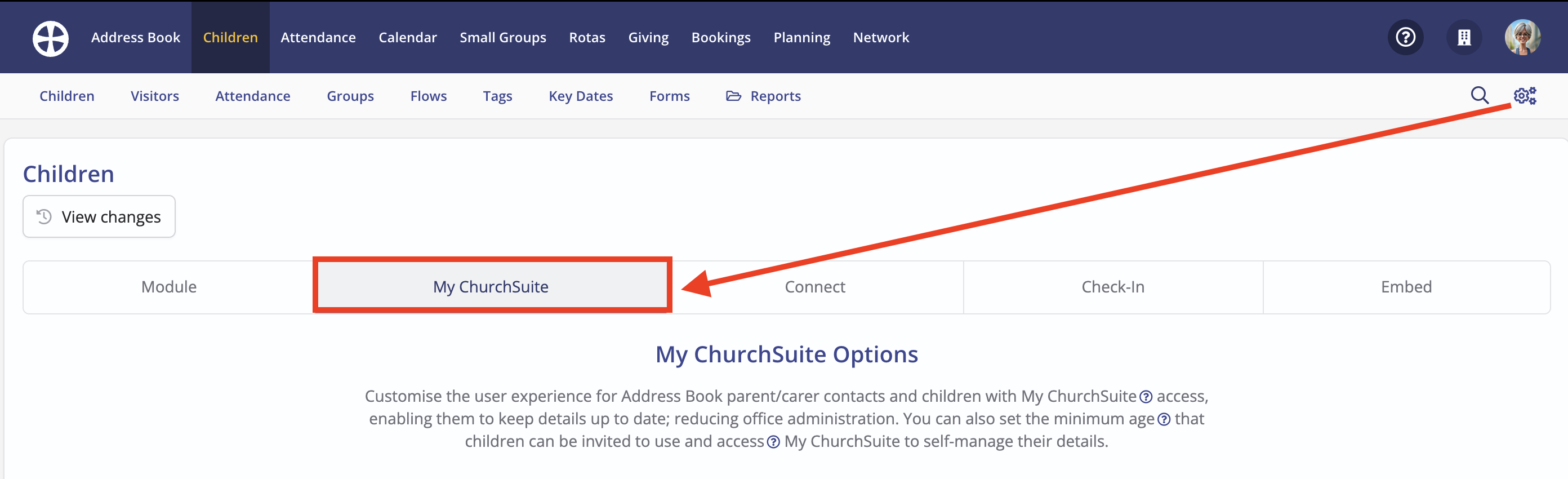This screenshot has width=1568, height=479.
Task: Go to the Attendance sub-menu section
Action: pos(253,96)
